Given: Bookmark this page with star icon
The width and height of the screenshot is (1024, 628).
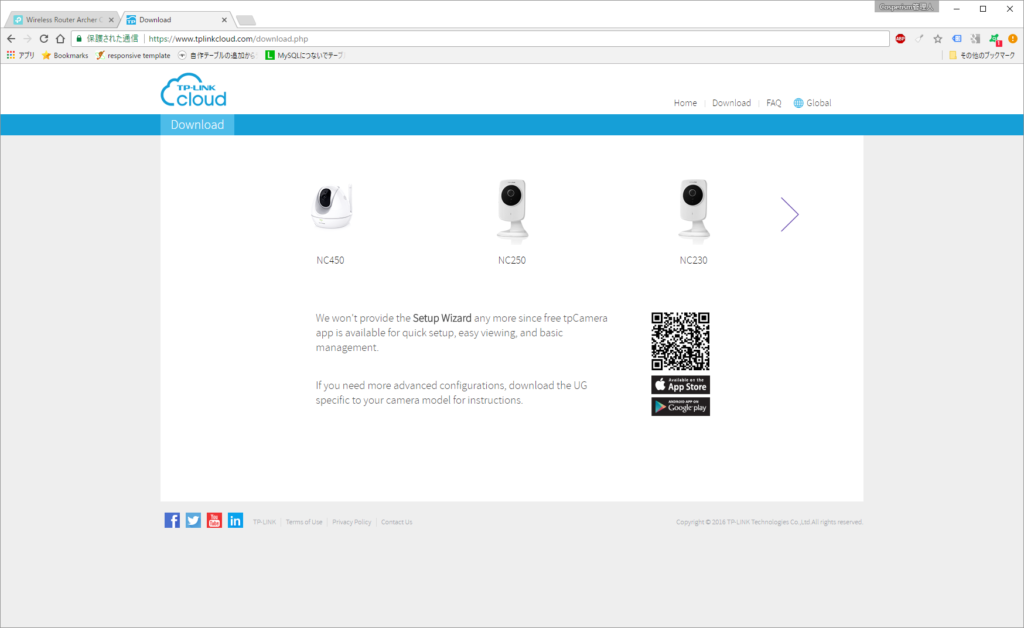Looking at the screenshot, I should click(x=938, y=39).
